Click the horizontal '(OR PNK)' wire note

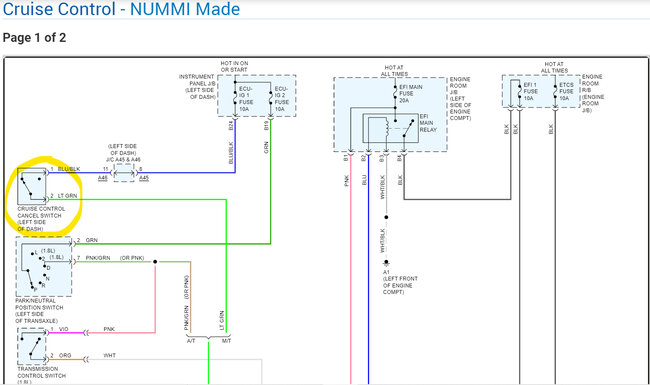132,258
